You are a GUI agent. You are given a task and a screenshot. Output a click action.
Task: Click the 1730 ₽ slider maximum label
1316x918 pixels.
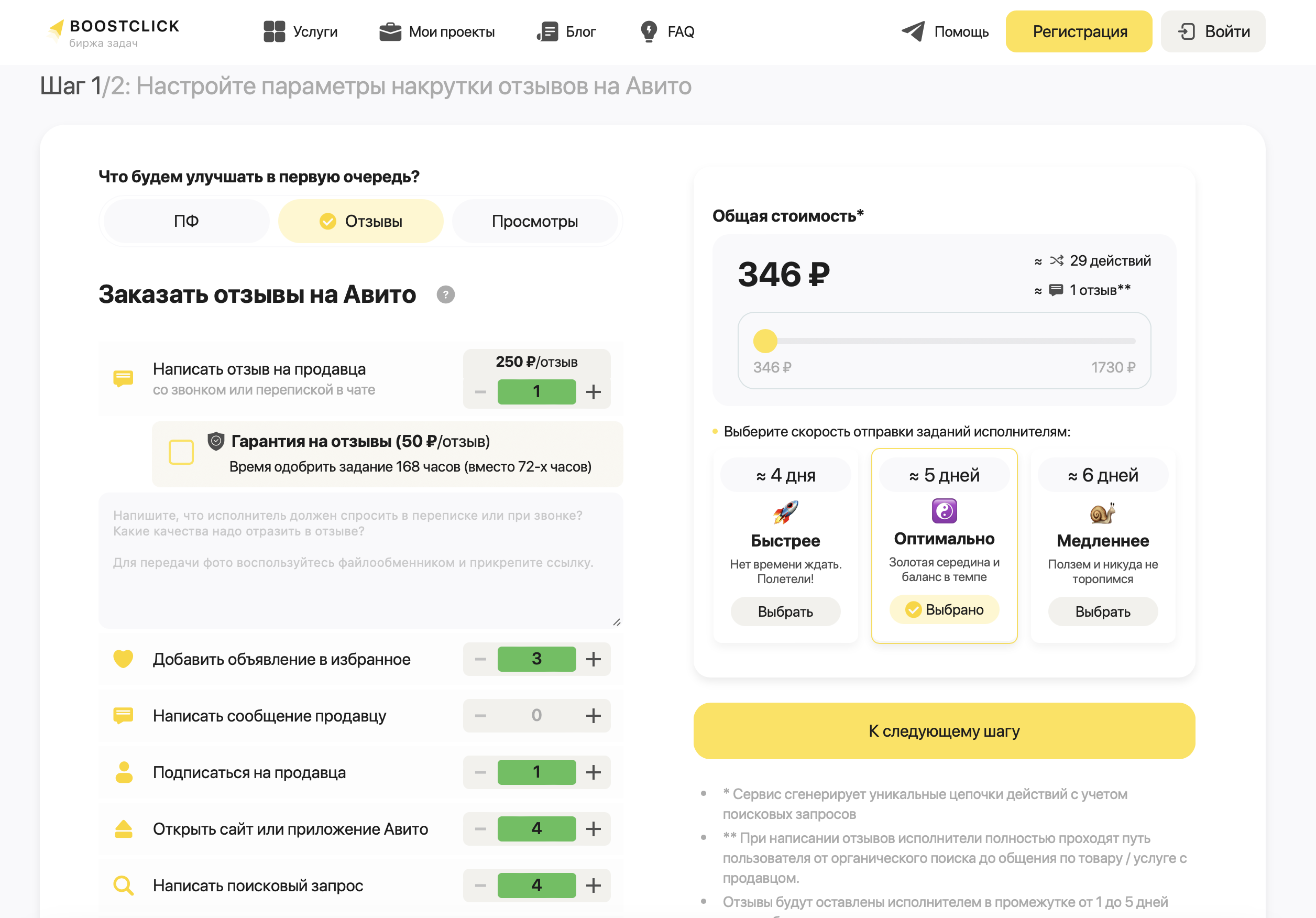(x=1113, y=367)
